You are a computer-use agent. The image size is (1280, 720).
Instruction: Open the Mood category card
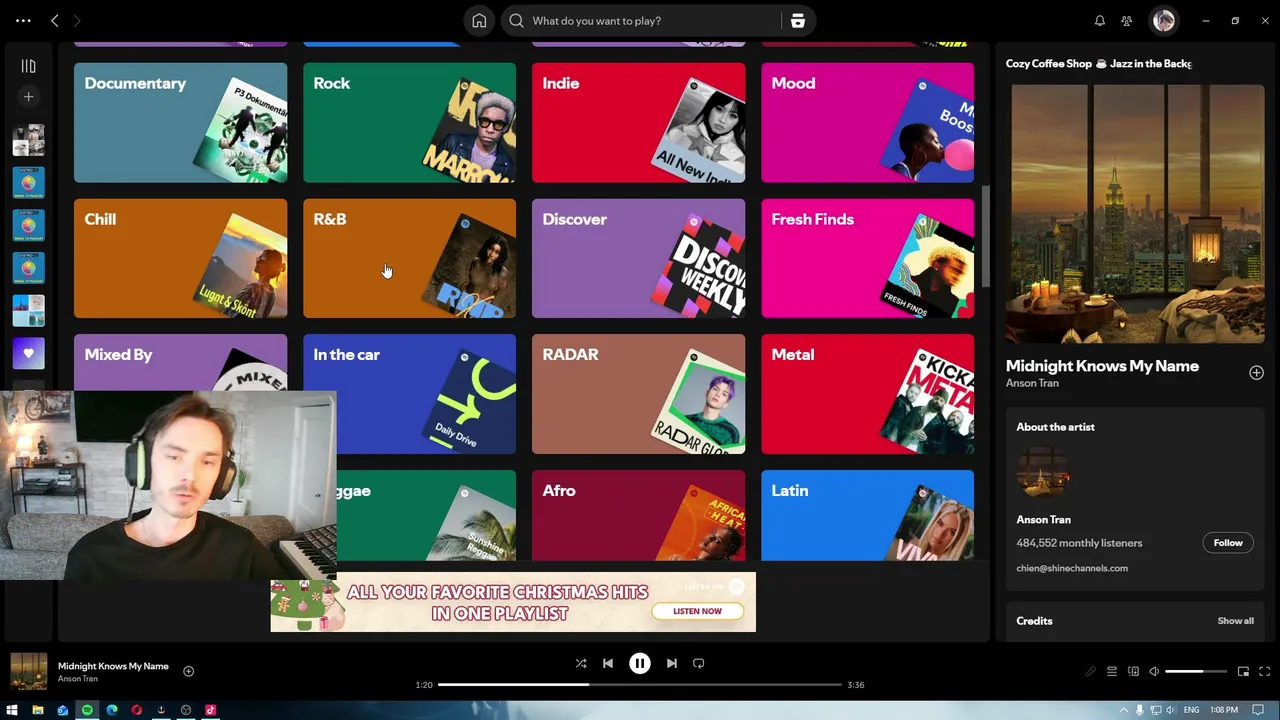point(867,123)
